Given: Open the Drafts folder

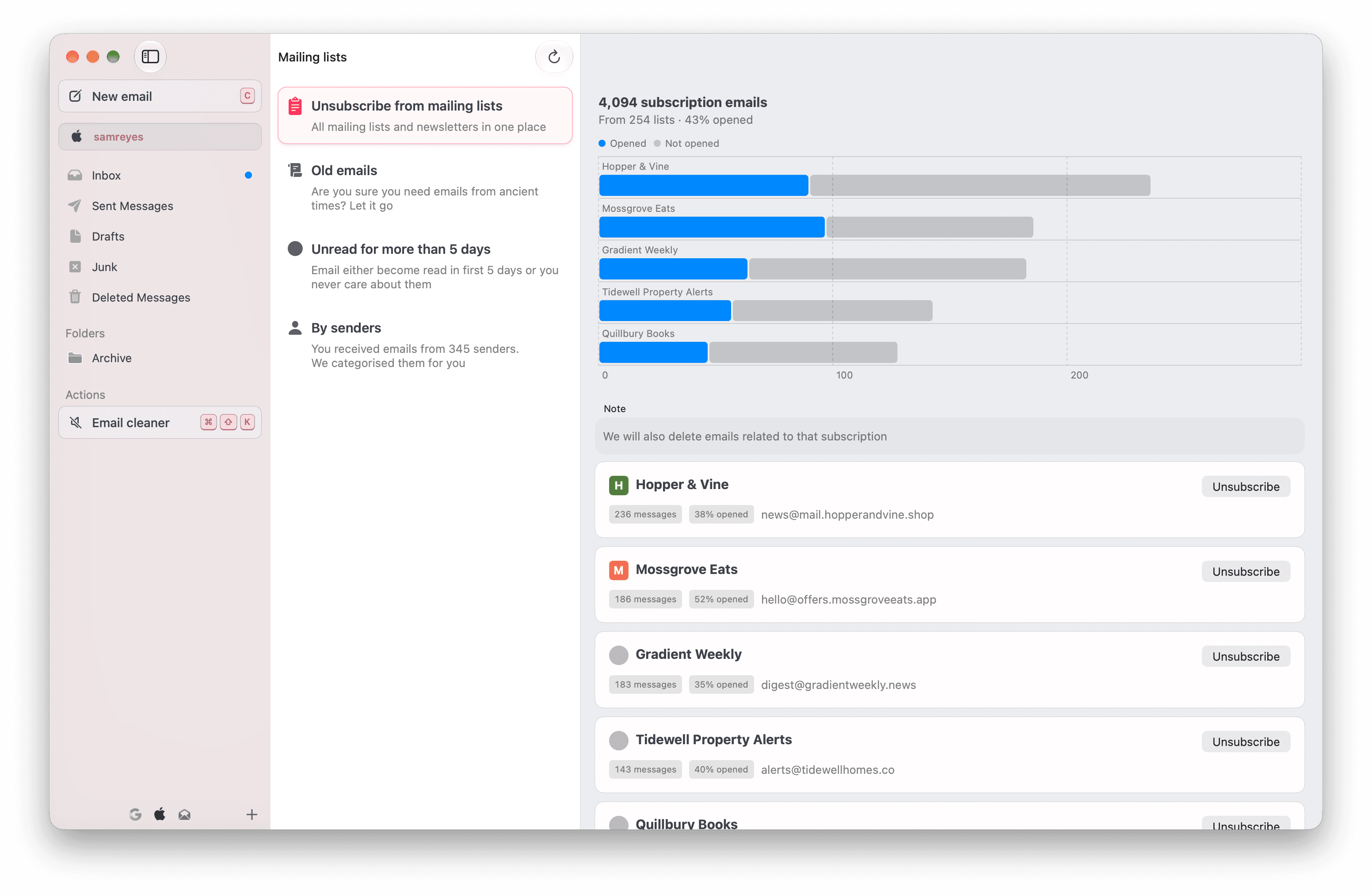Looking at the screenshot, I should coord(160,237).
